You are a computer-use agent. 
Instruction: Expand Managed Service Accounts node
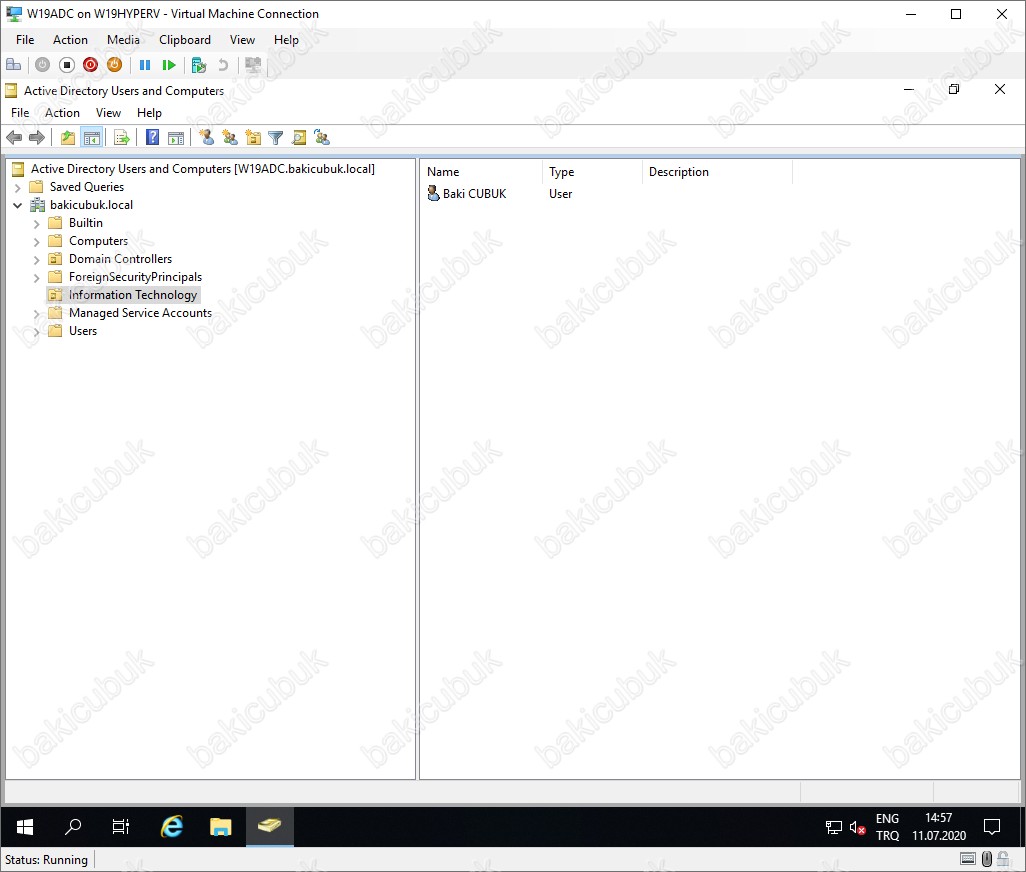37,314
